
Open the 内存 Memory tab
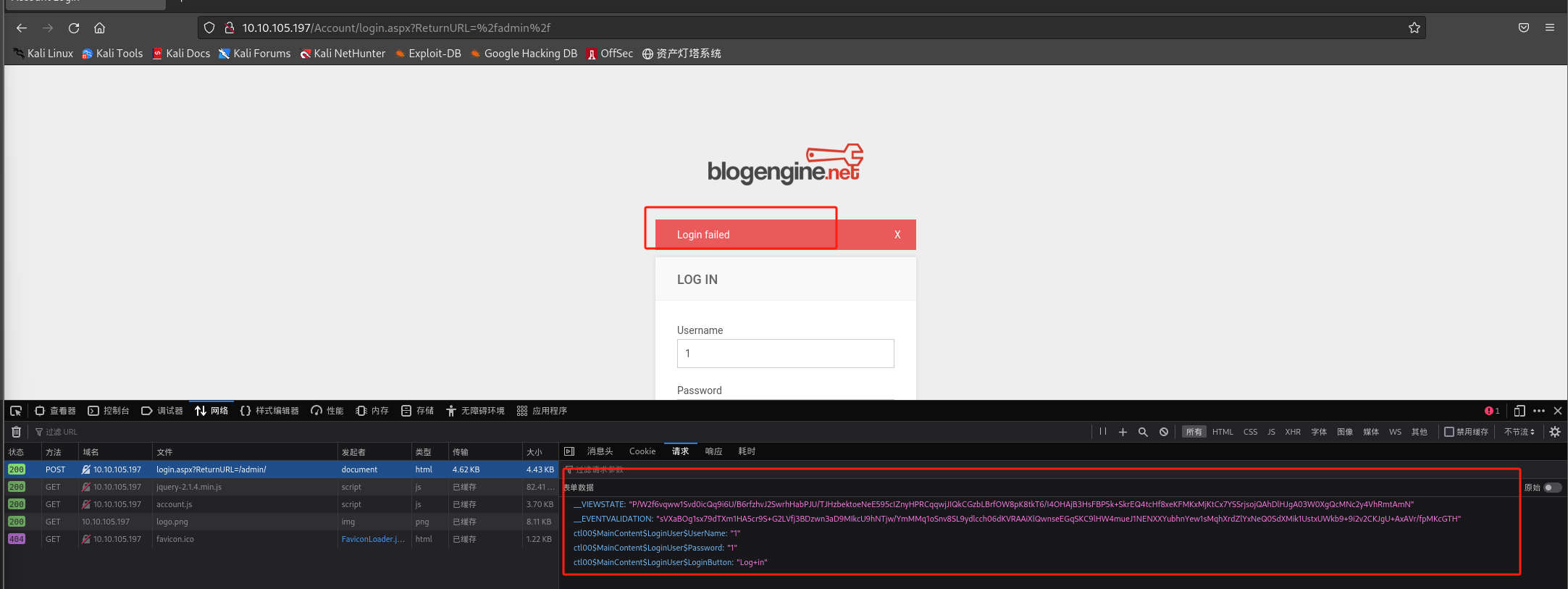tap(372, 411)
